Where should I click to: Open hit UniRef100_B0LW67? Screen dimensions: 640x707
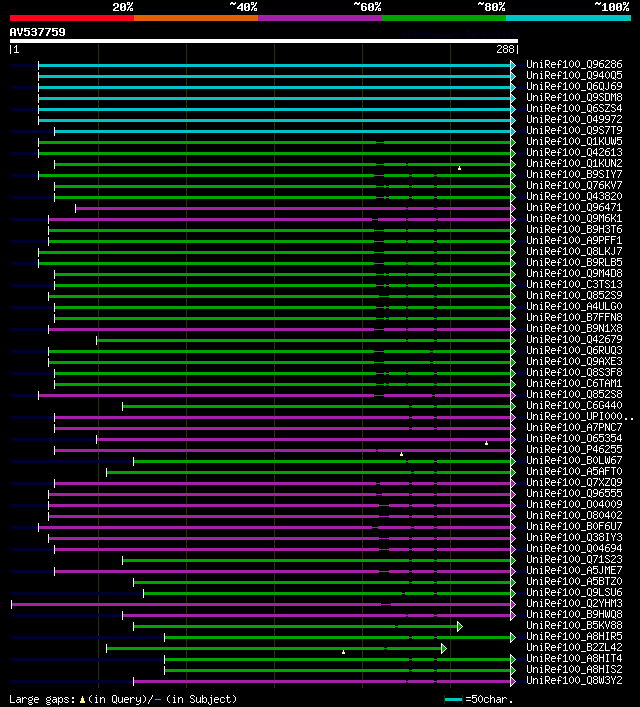pos(574,460)
